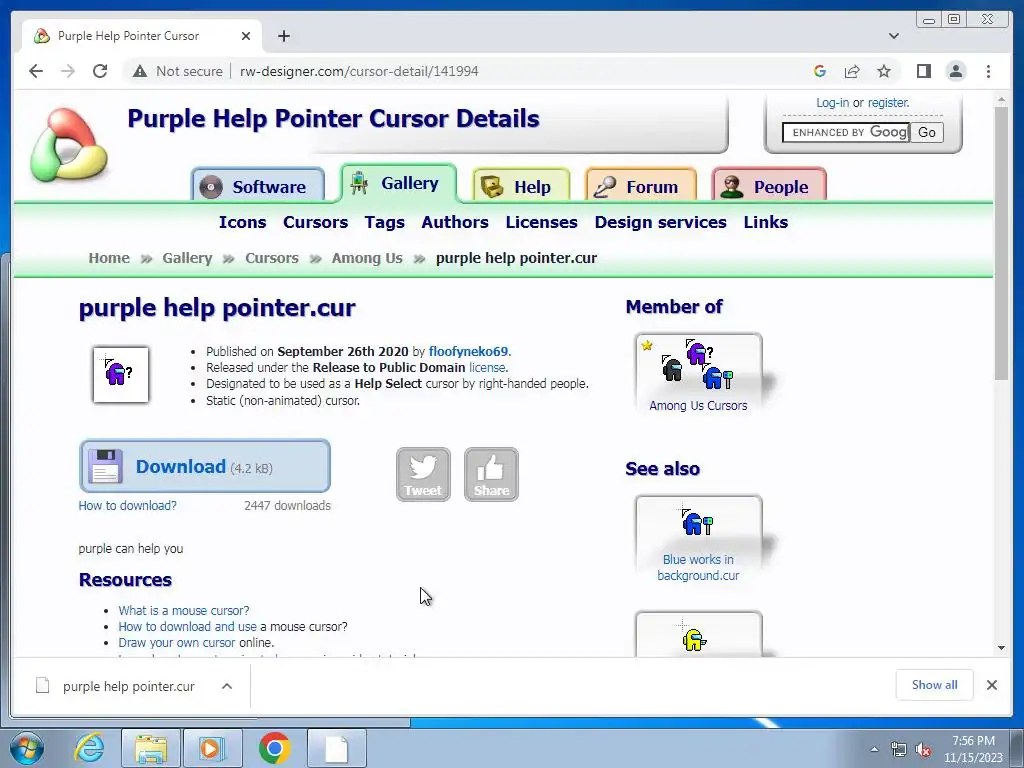
Task: Expand the tab search chevron
Action: pos(894,36)
